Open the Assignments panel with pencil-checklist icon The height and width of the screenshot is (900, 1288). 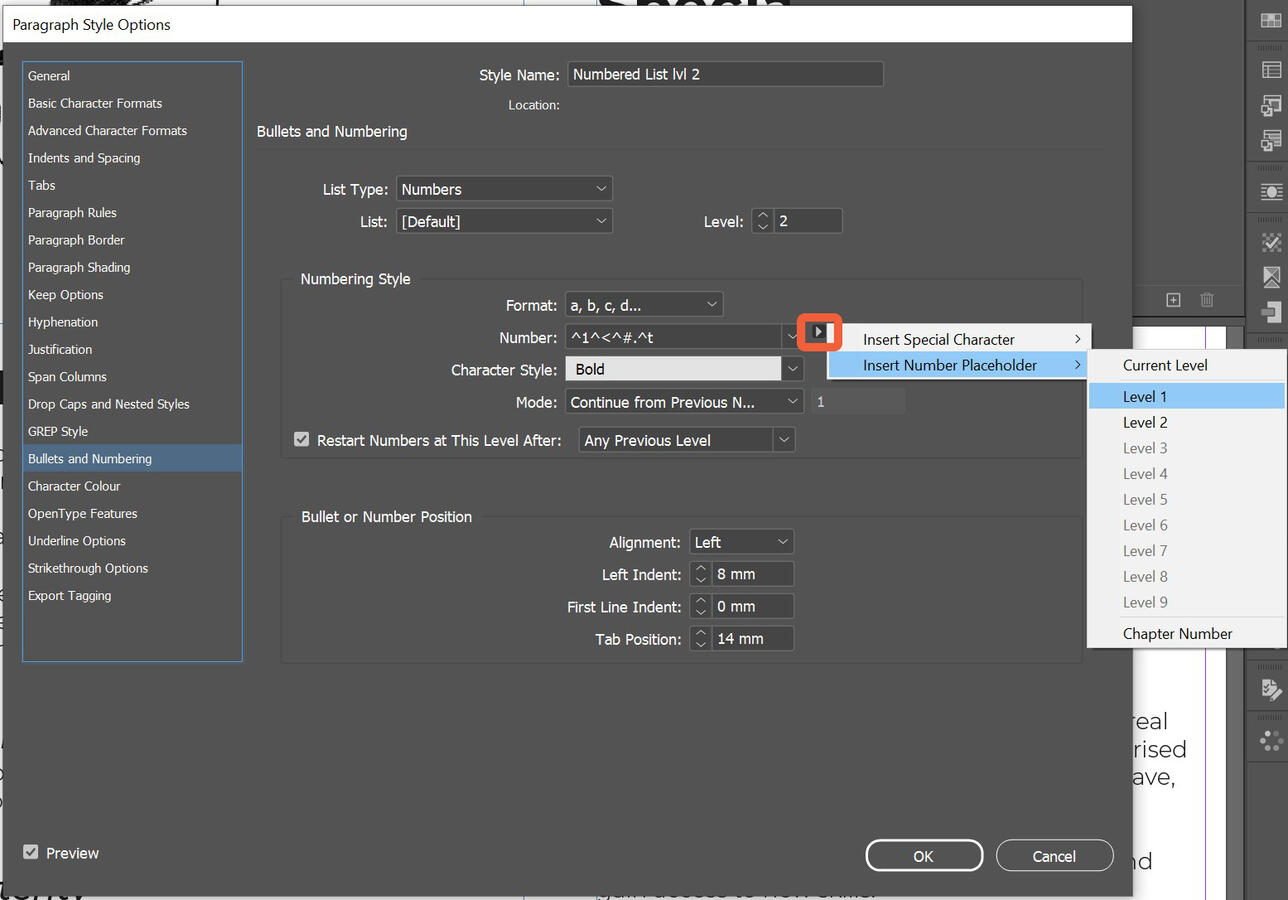coord(1270,687)
